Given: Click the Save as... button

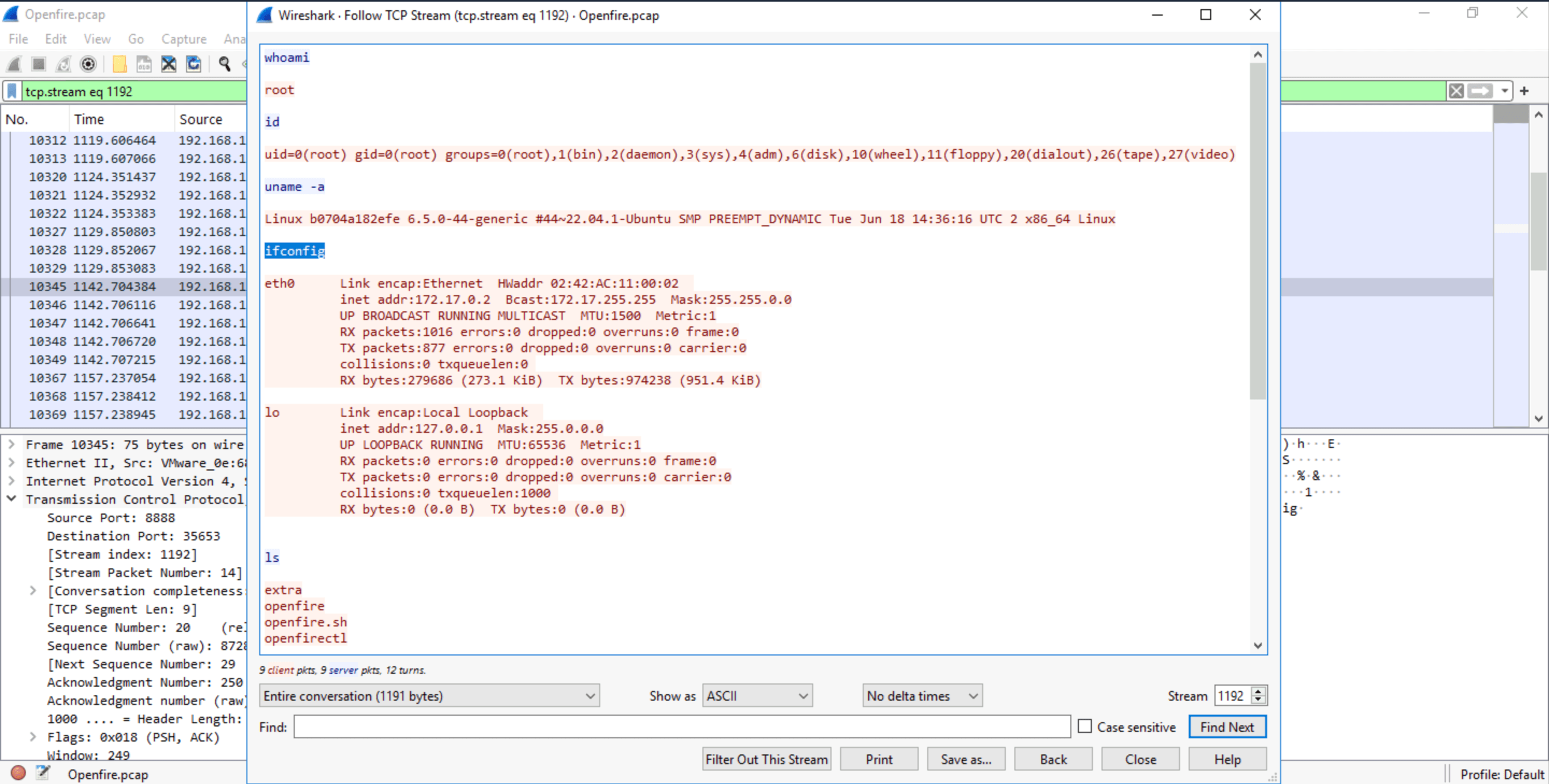Looking at the screenshot, I should pos(967,759).
